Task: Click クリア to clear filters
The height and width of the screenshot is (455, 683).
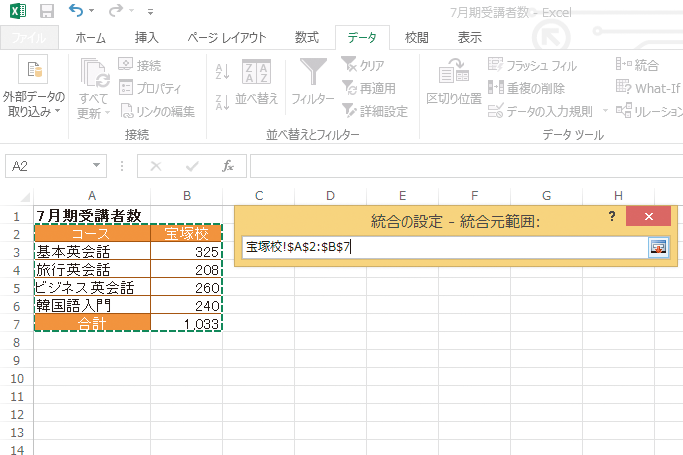Action: pyautogui.click(x=362, y=65)
